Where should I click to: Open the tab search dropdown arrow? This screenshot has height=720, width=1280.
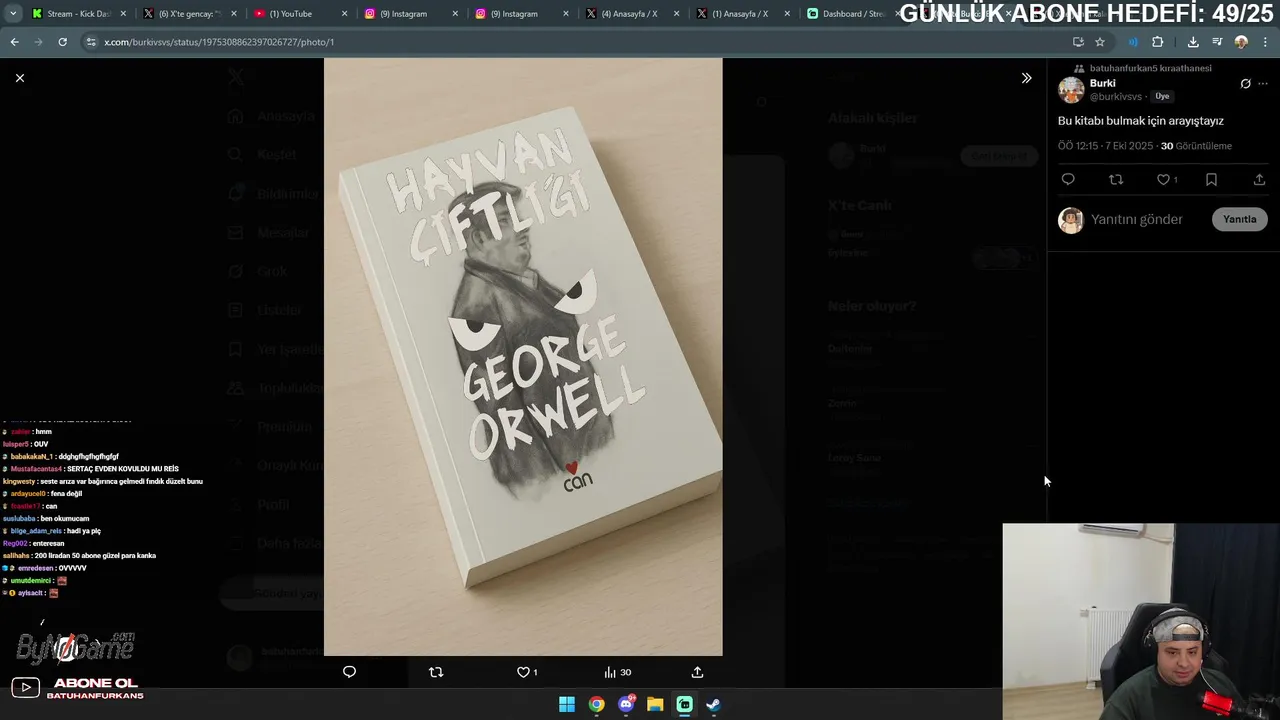click(x=13, y=14)
